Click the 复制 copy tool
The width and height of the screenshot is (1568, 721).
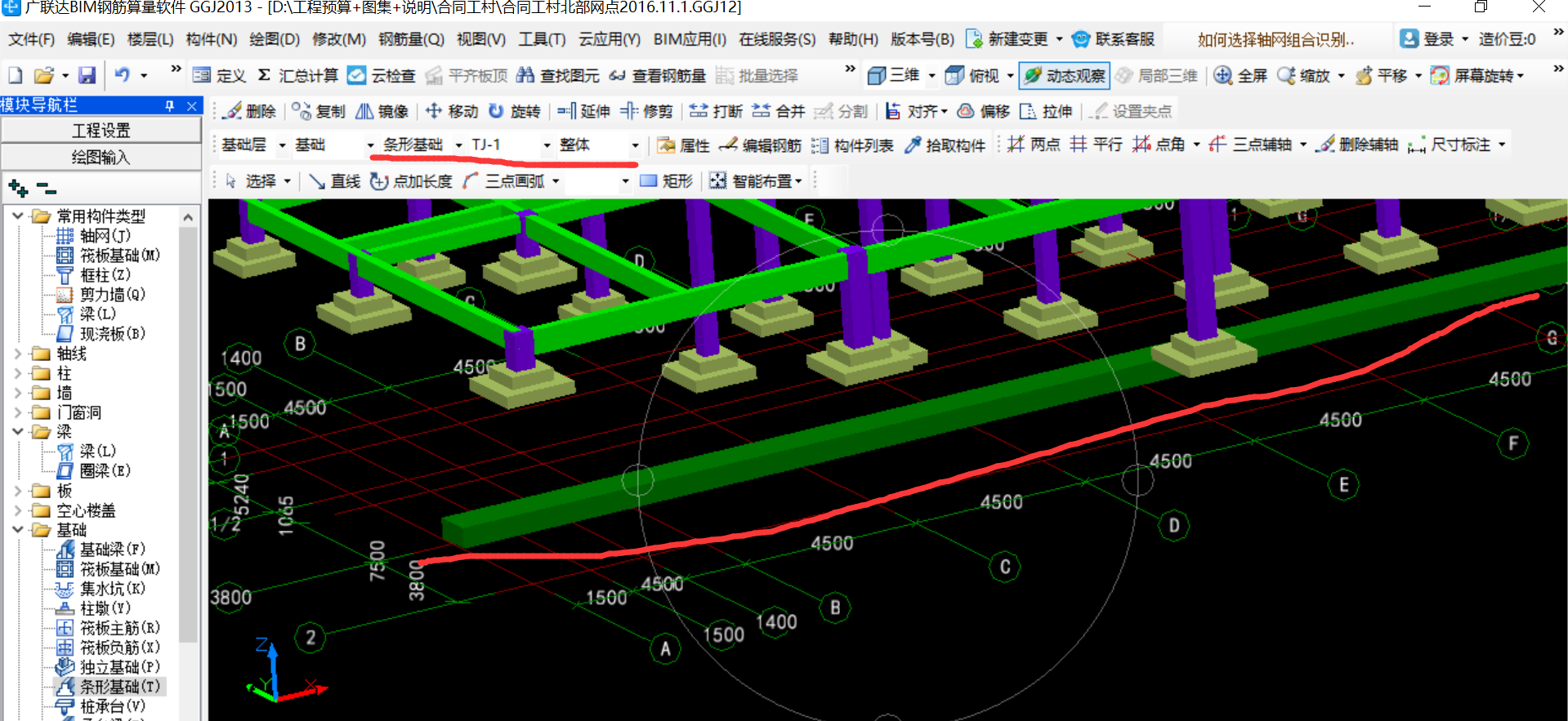pyautogui.click(x=319, y=111)
